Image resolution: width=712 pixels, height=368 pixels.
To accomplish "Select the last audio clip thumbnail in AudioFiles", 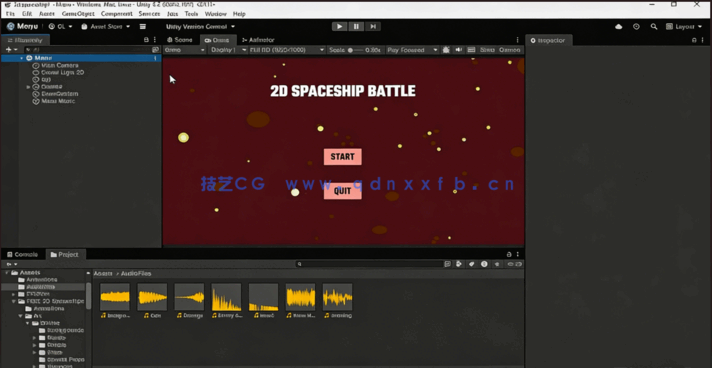I will (x=337, y=297).
